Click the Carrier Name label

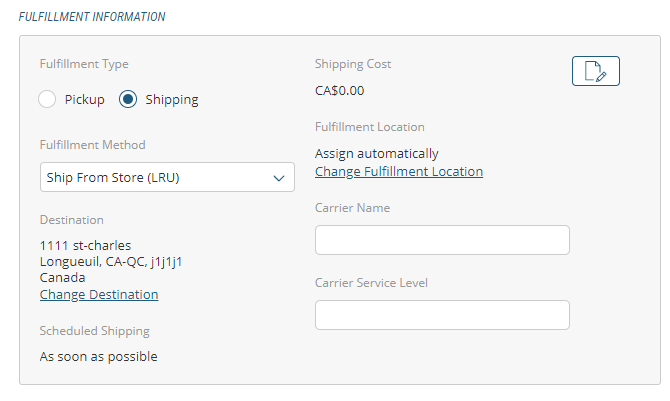[x=352, y=208]
